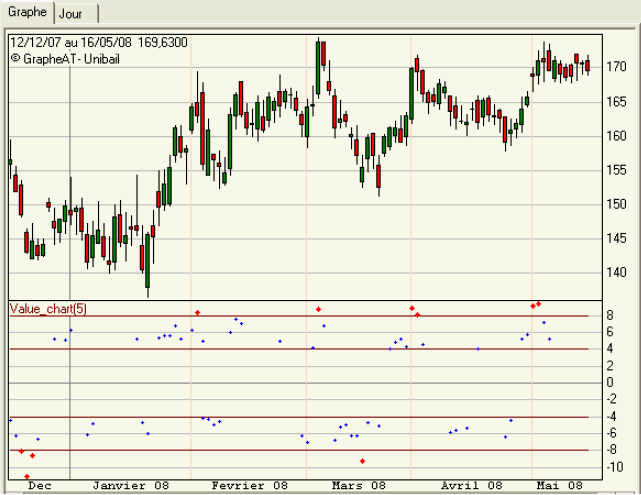Click the indicator axis label 0
This screenshot has width=641, height=495.
point(610,383)
